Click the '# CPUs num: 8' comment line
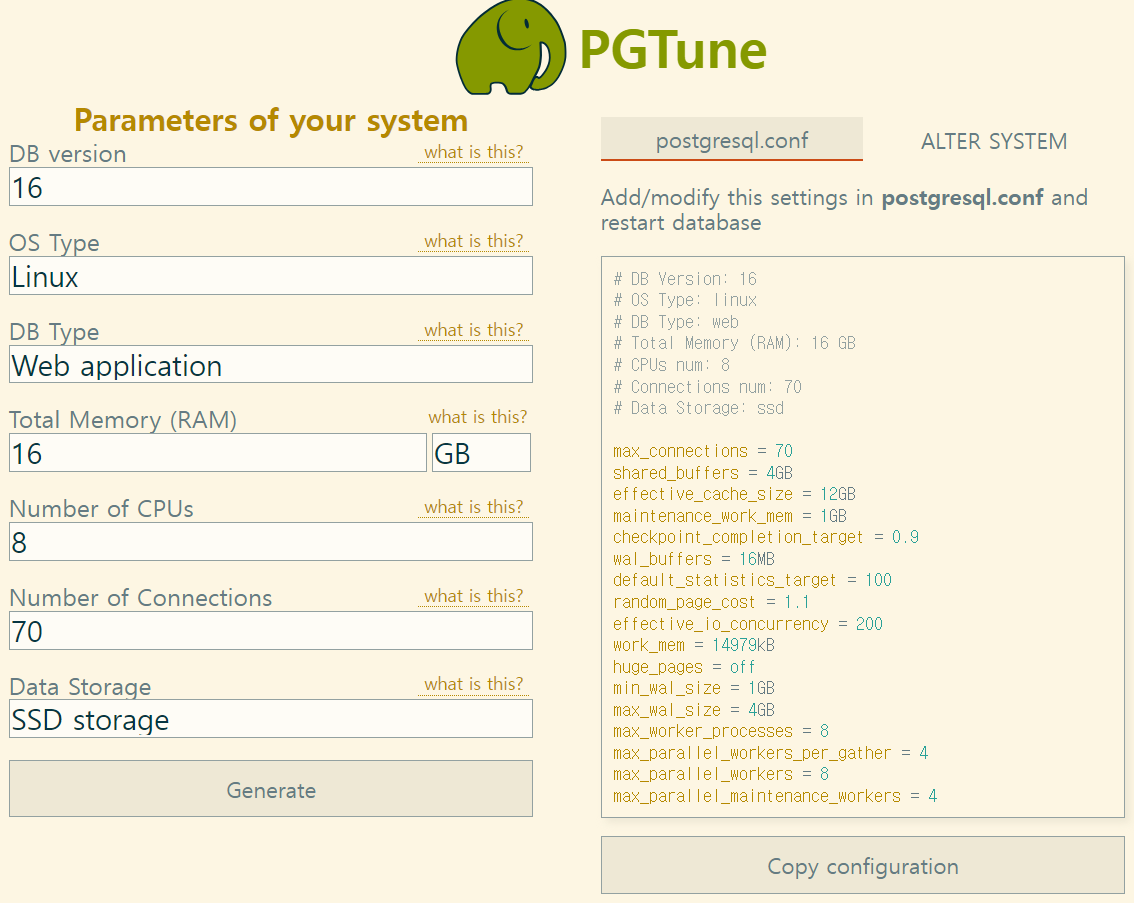1134x903 pixels. (x=671, y=365)
